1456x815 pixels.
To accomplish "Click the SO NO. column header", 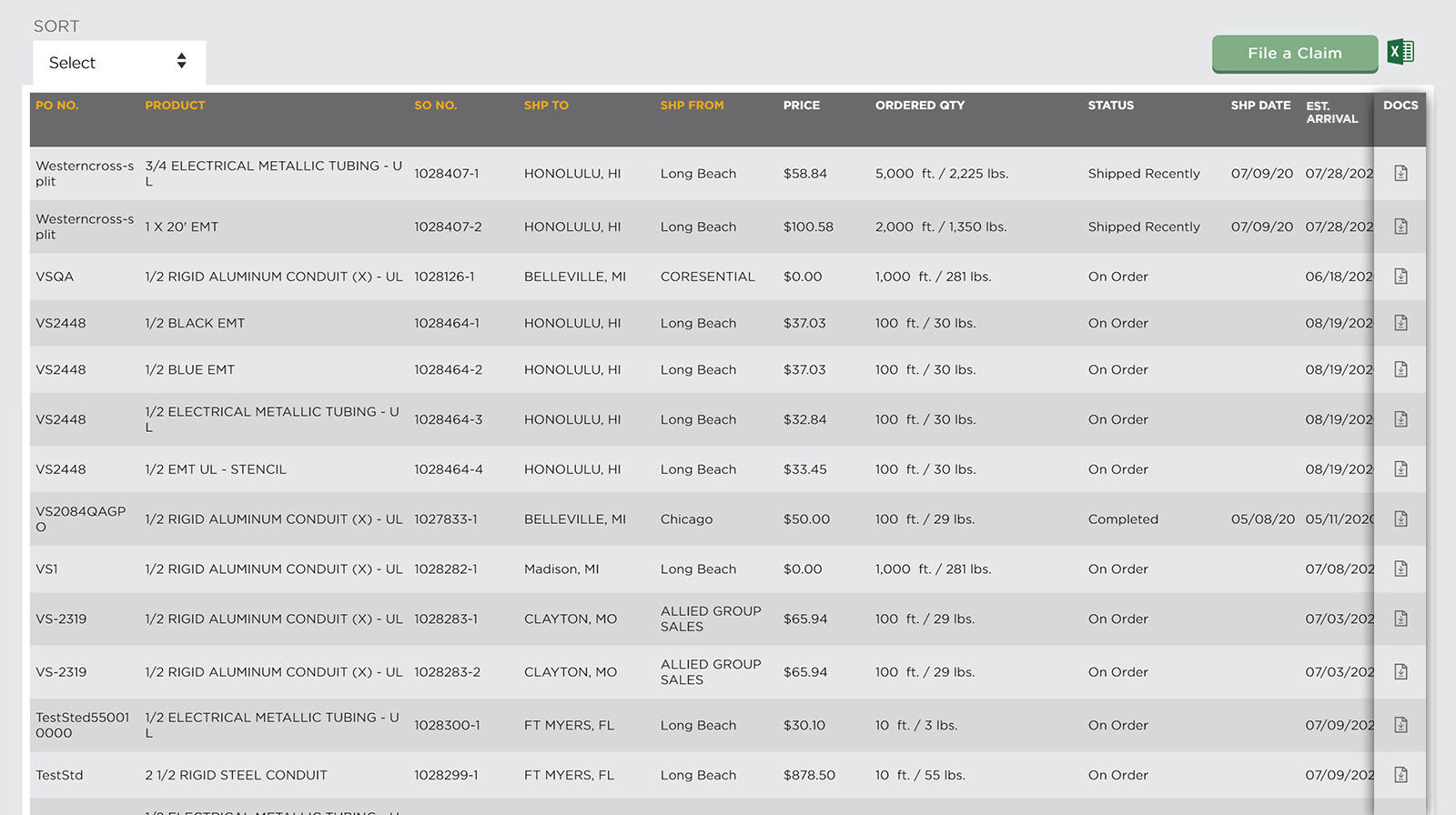I will point(435,106).
